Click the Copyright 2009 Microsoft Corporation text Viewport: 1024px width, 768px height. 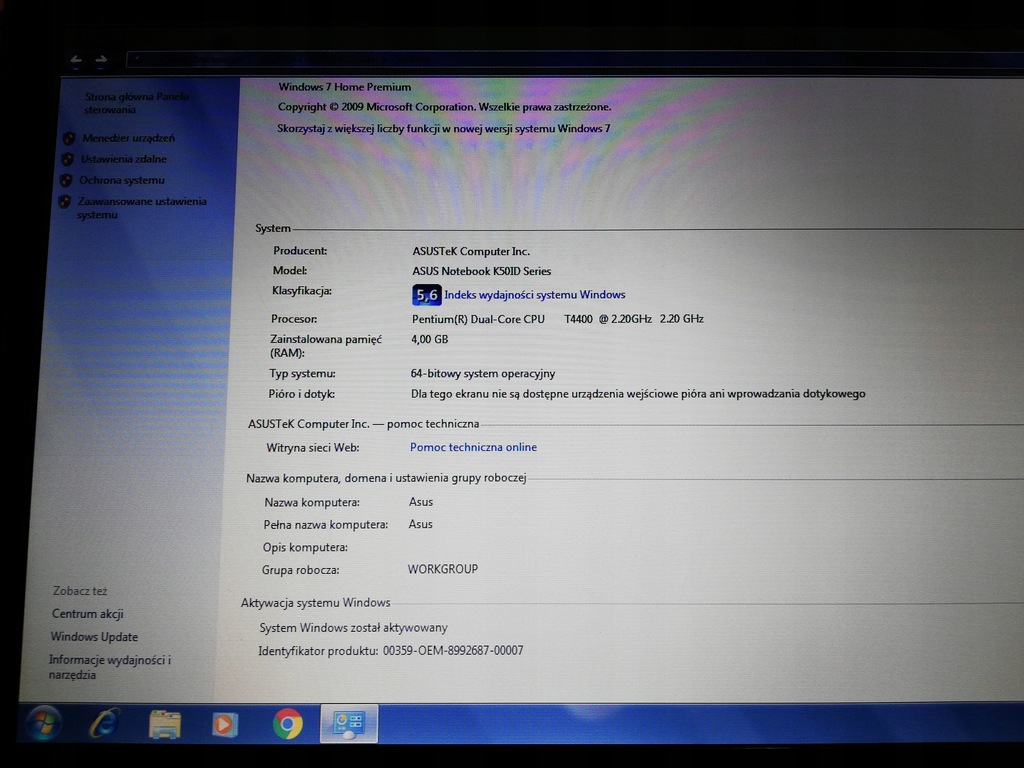(445, 107)
